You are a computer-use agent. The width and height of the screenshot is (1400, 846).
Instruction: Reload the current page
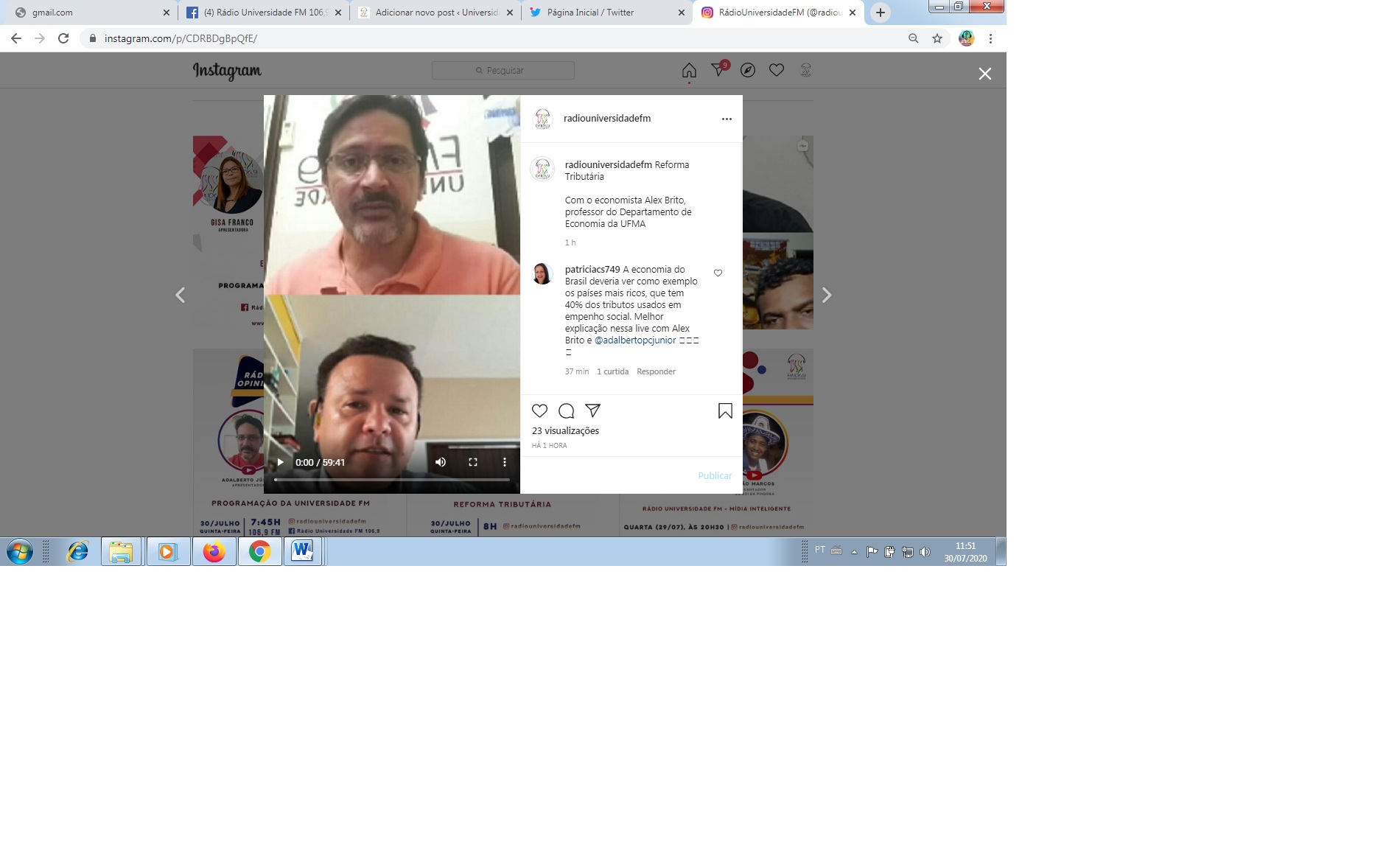[x=63, y=38]
